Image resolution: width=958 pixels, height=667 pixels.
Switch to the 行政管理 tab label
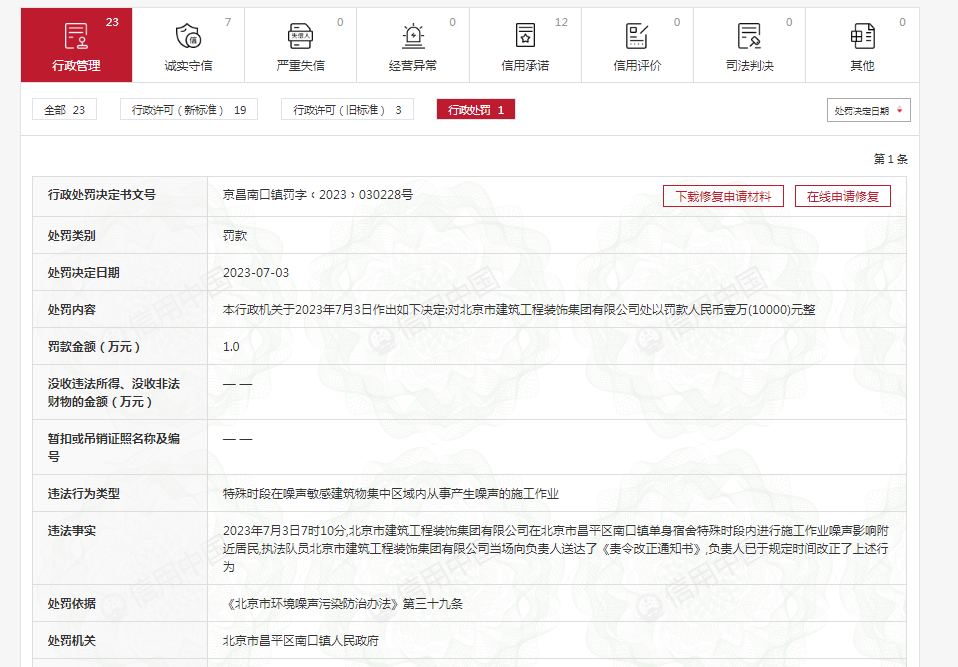point(76,65)
